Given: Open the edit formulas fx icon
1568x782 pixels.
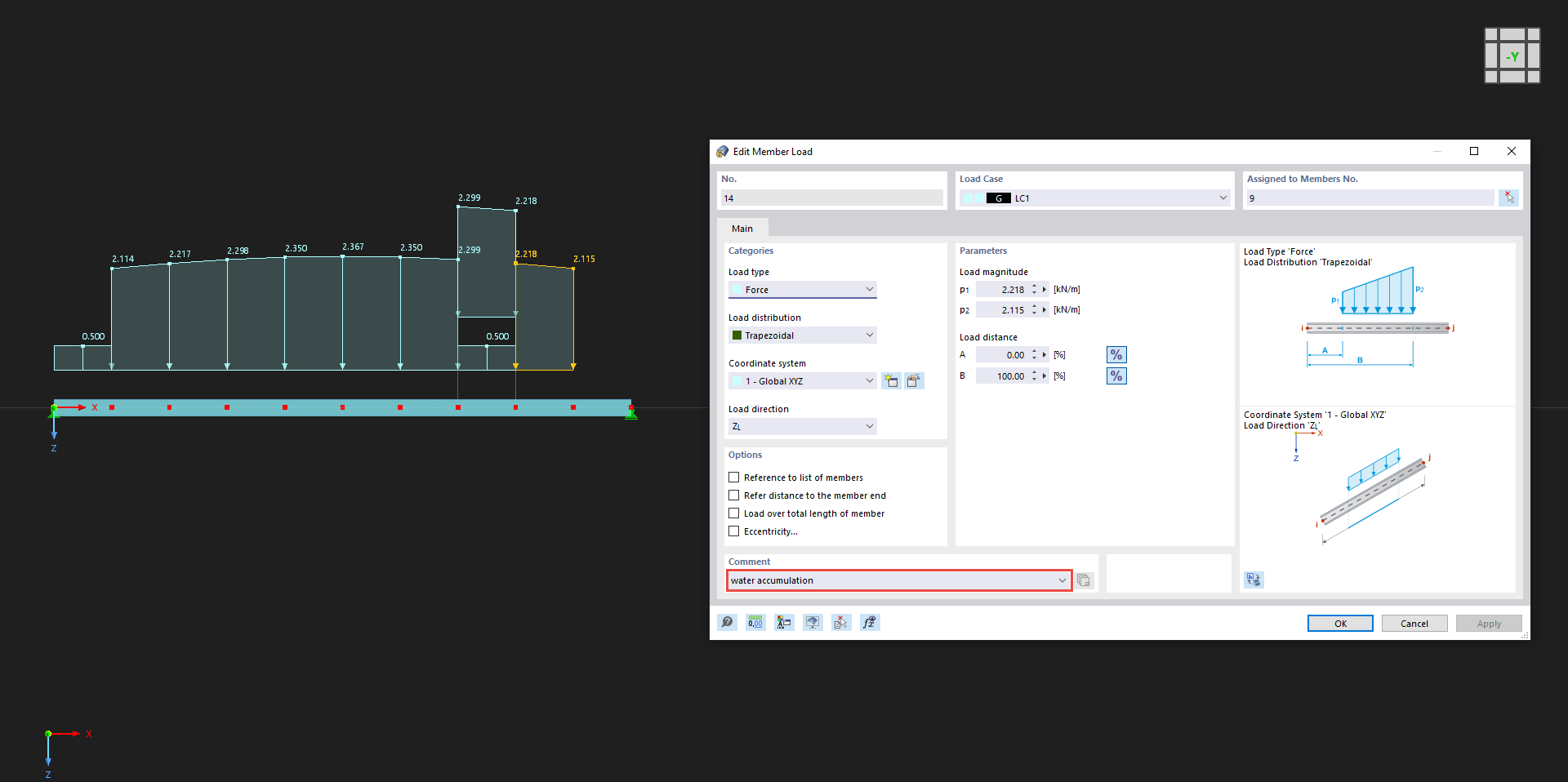Looking at the screenshot, I should pyautogui.click(x=870, y=622).
